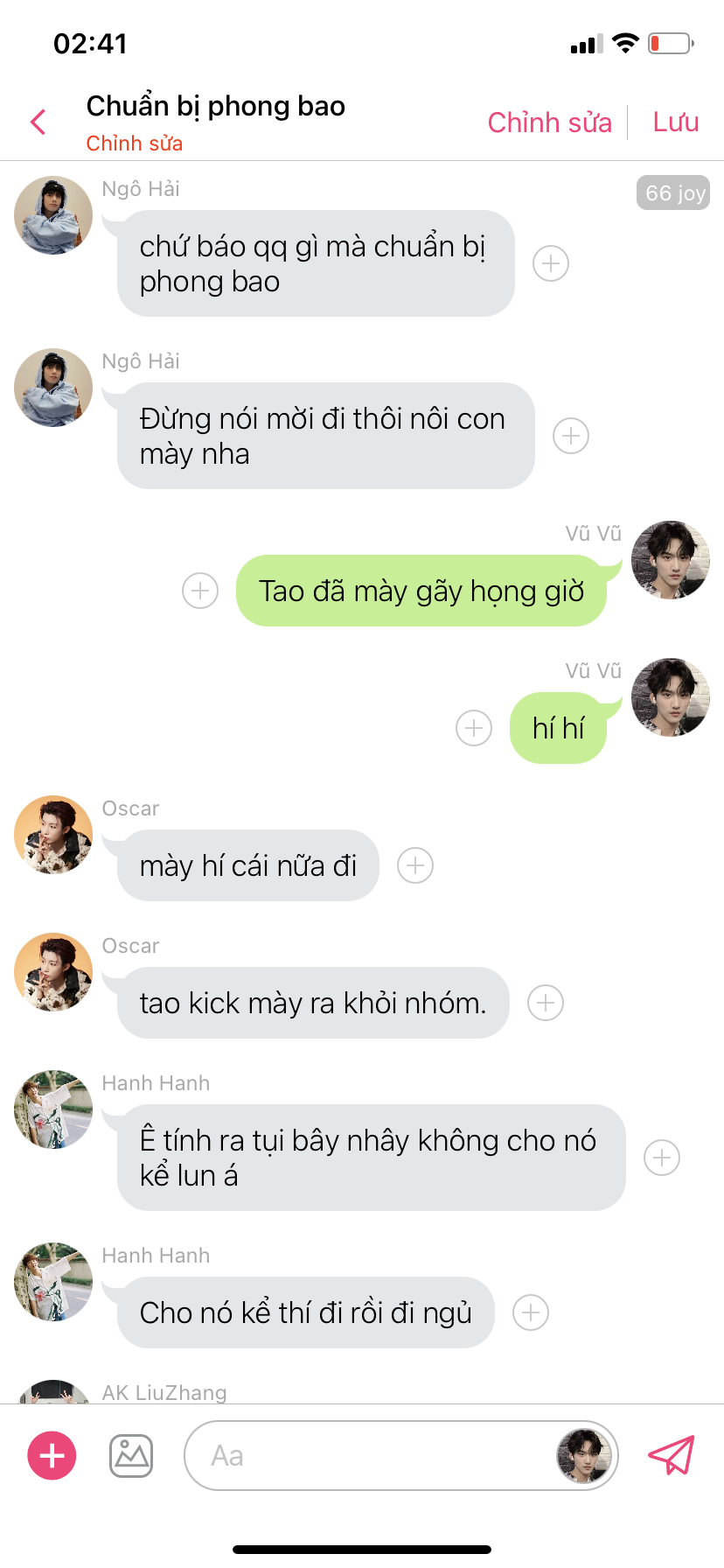Viewport: 724px width, 1568px height.
Task: Select the "Tao đã mày gãy họng giờ" green bubble
Action: tap(421, 591)
